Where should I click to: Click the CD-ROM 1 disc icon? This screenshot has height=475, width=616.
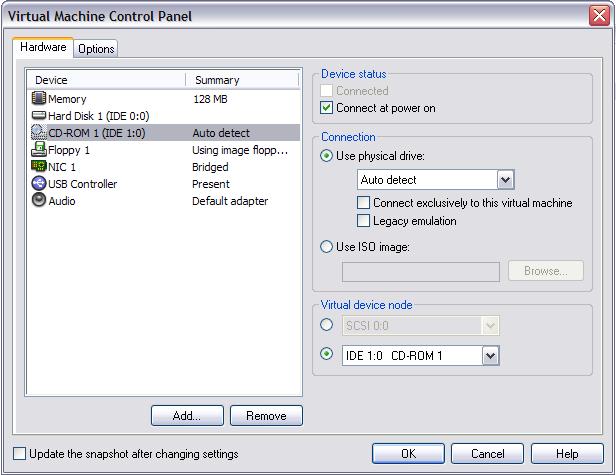click(39, 133)
